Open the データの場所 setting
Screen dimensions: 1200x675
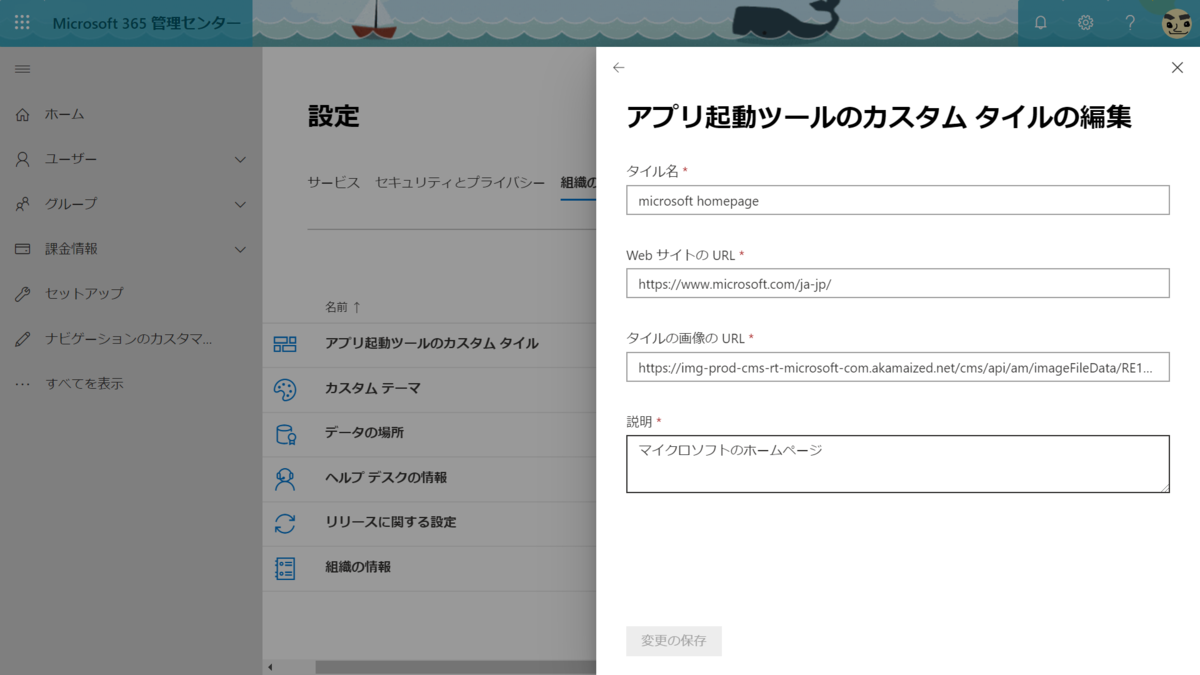click(364, 434)
